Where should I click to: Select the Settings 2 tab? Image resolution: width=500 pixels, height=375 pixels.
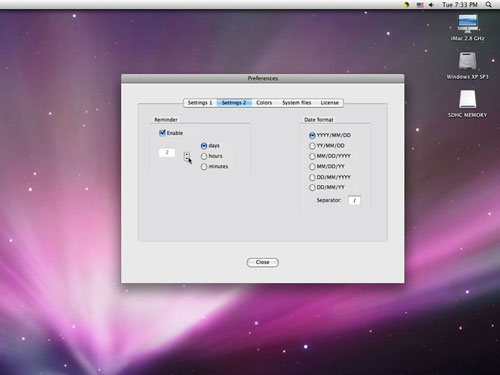pos(234,103)
